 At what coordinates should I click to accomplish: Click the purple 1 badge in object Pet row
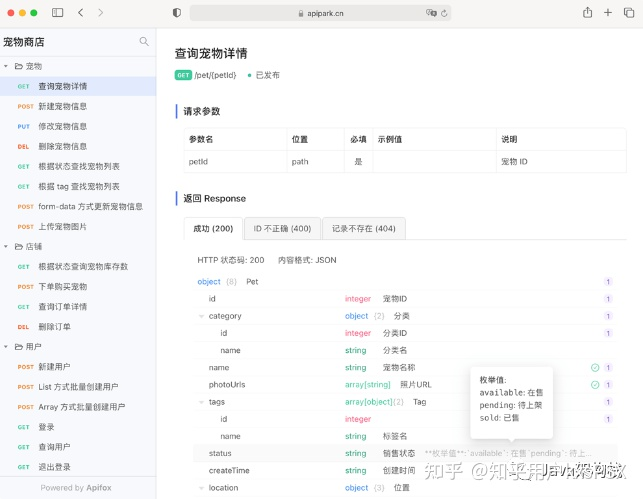[x=608, y=282]
